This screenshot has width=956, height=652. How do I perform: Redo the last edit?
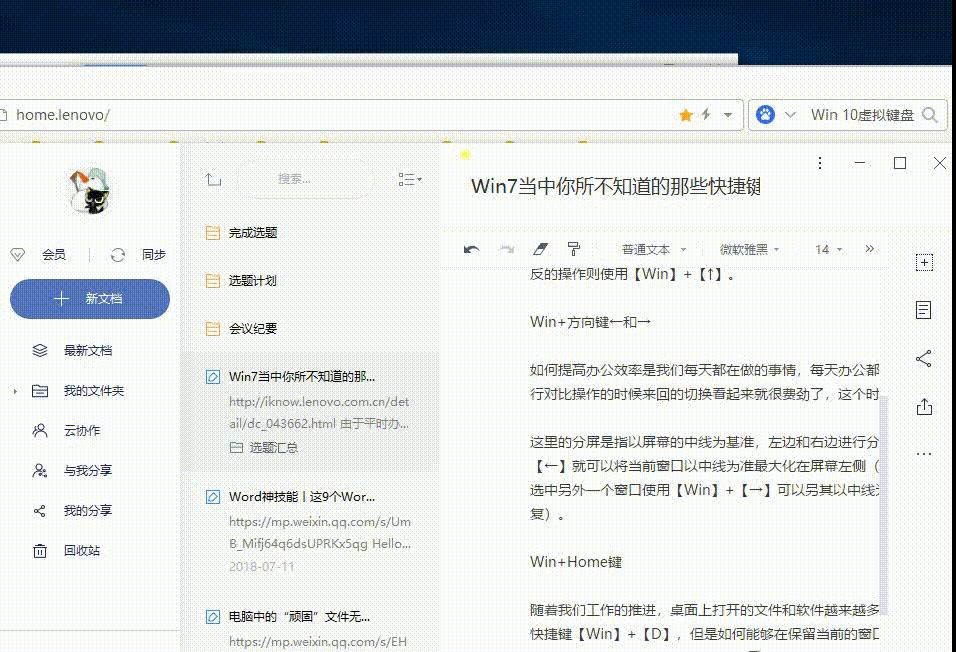point(505,249)
